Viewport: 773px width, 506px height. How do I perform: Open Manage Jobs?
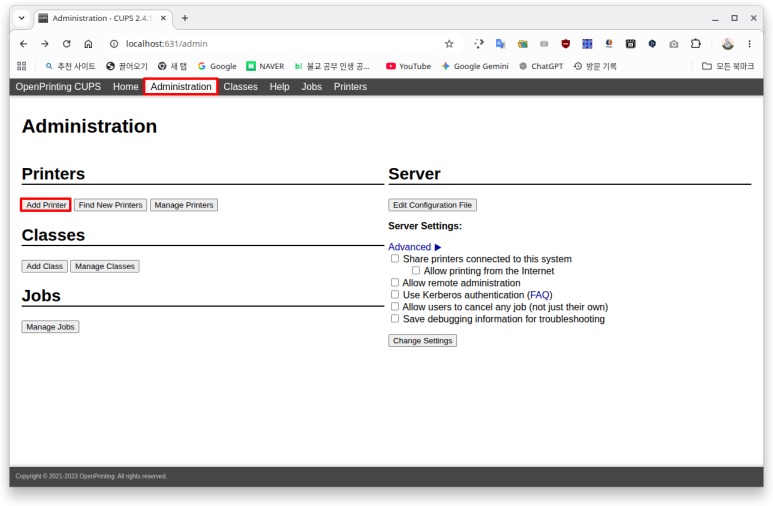50,327
